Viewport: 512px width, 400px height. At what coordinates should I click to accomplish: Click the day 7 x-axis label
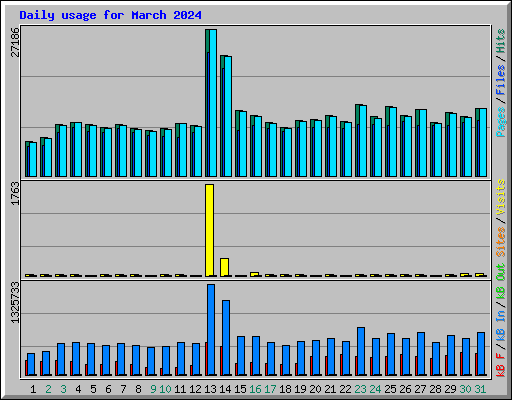pyautogui.click(x=123, y=389)
